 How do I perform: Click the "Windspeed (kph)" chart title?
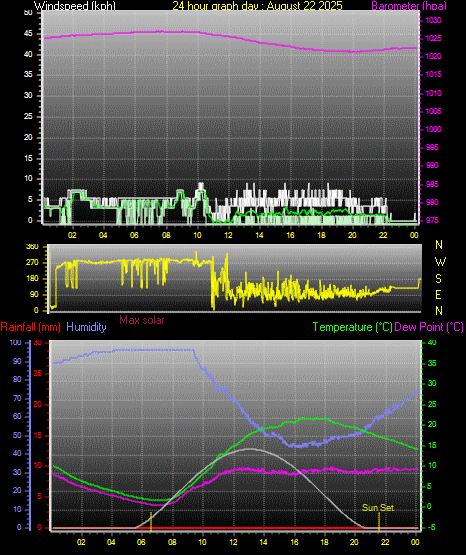coord(75,5)
